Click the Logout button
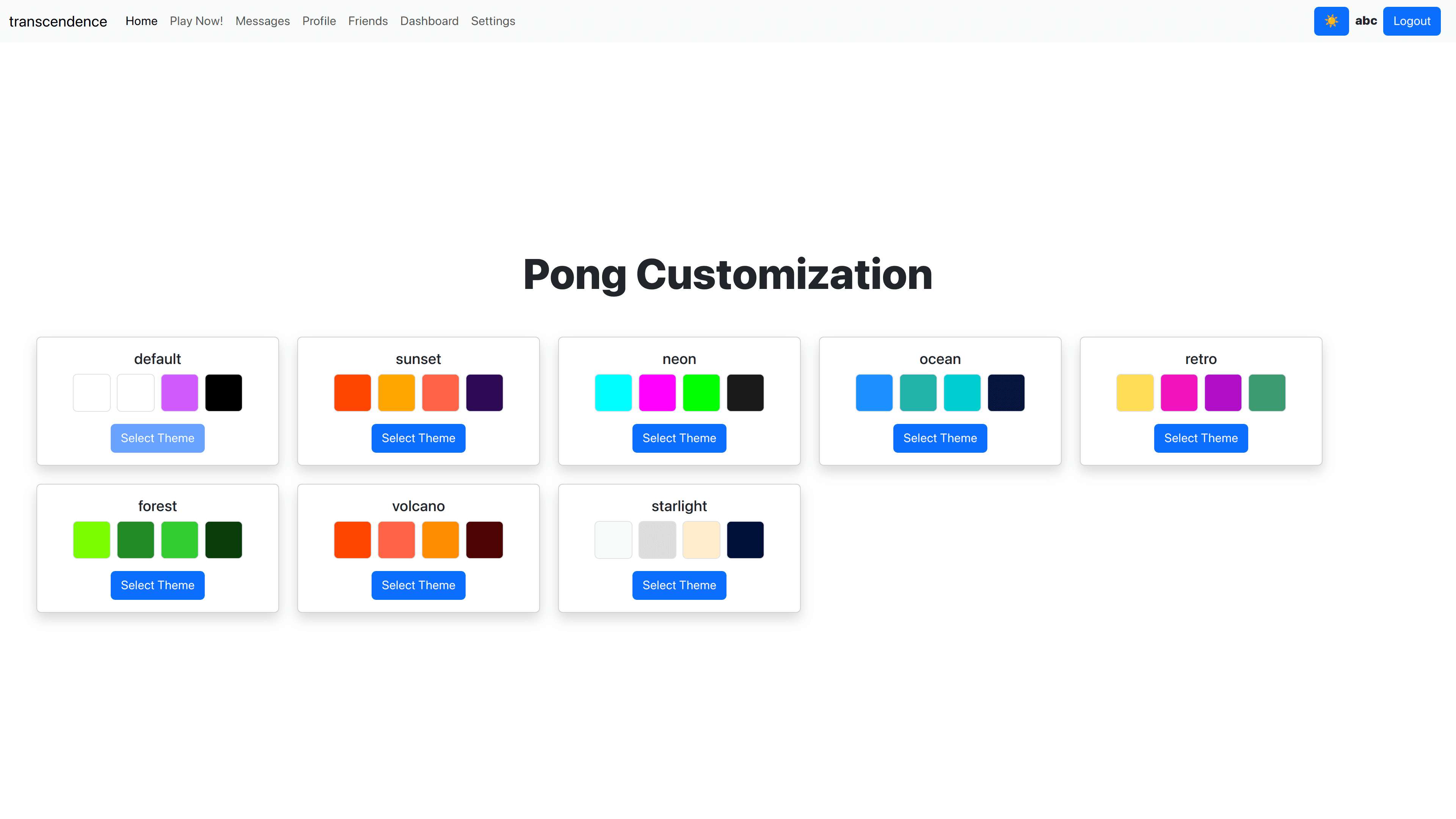 pyautogui.click(x=1411, y=21)
